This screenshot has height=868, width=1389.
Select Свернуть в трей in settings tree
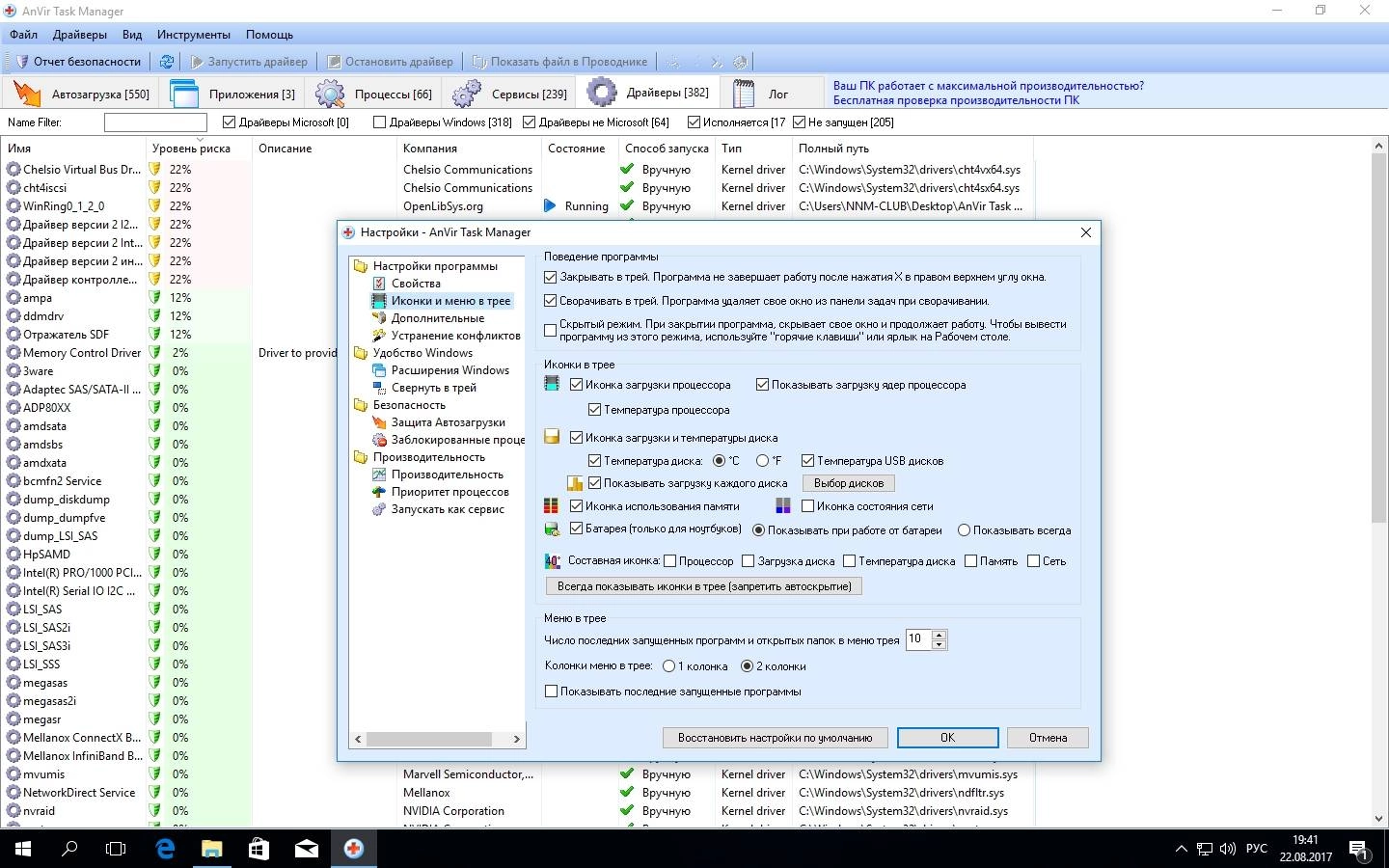[433, 388]
